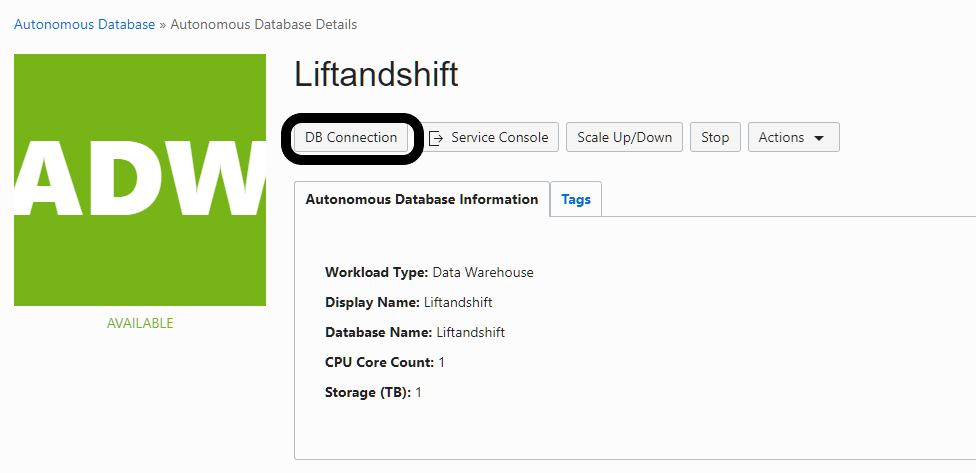Click the green ADW logo tile

pyautogui.click(x=140, y=180)
